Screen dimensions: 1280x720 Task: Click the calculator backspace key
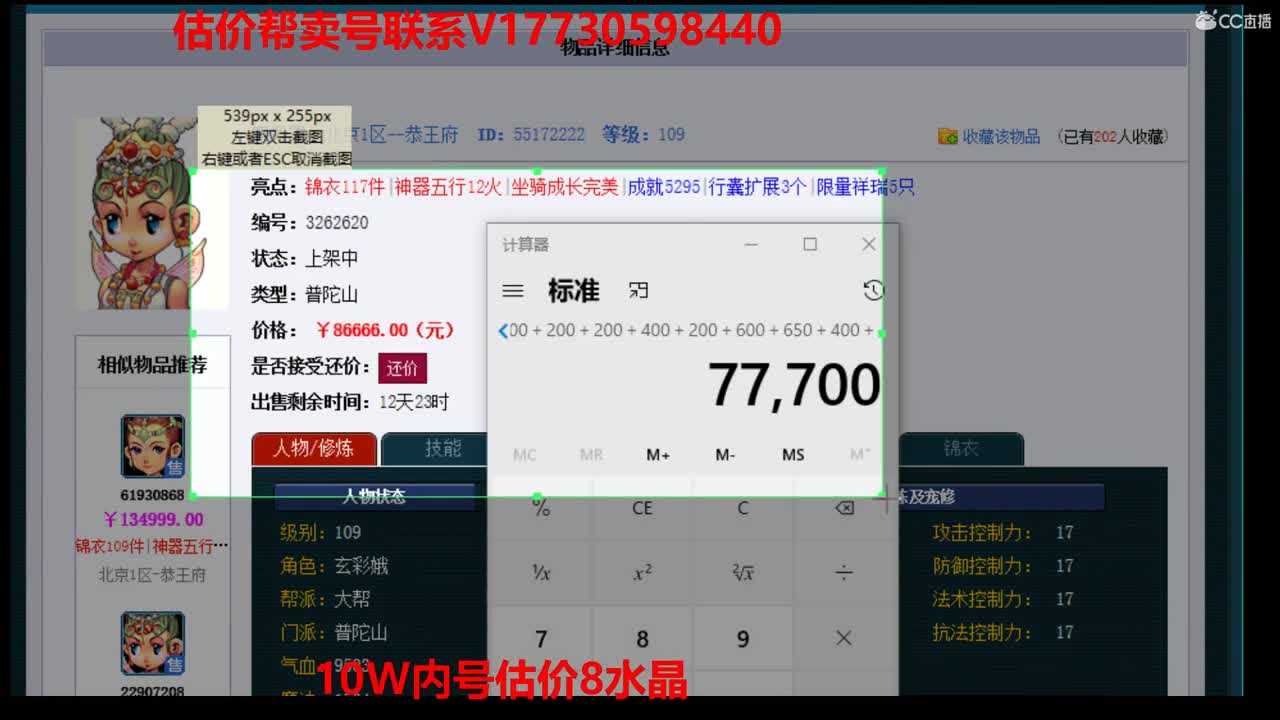pyautogui.click(x=844, y=508)
